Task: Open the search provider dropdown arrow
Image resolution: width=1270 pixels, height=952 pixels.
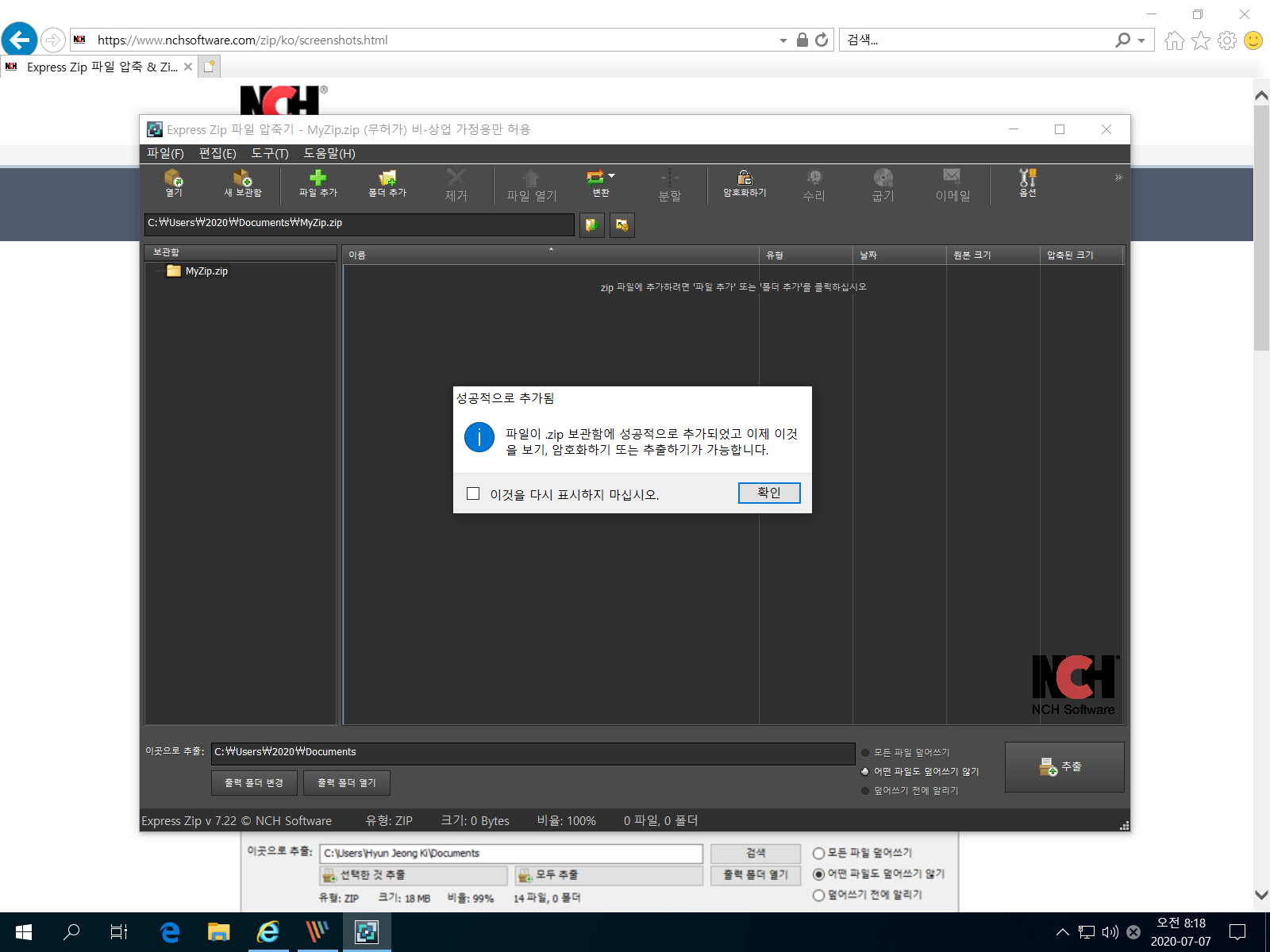Action: tap(1141, 40)
